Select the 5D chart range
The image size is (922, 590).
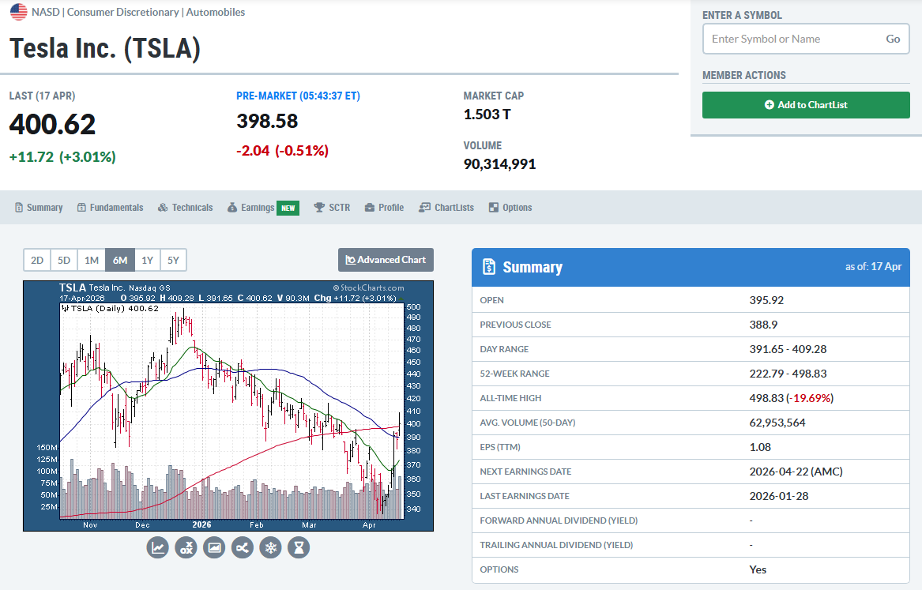64,260
